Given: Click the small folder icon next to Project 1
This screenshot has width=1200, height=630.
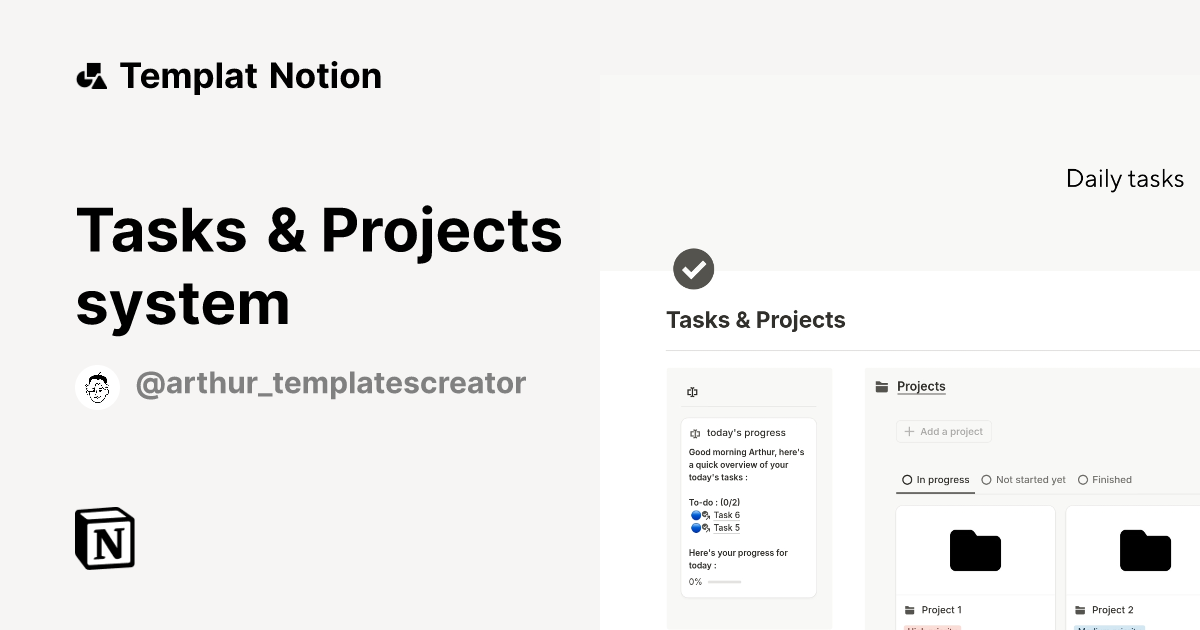Looking at the screenshot, I should click(911, 609).
